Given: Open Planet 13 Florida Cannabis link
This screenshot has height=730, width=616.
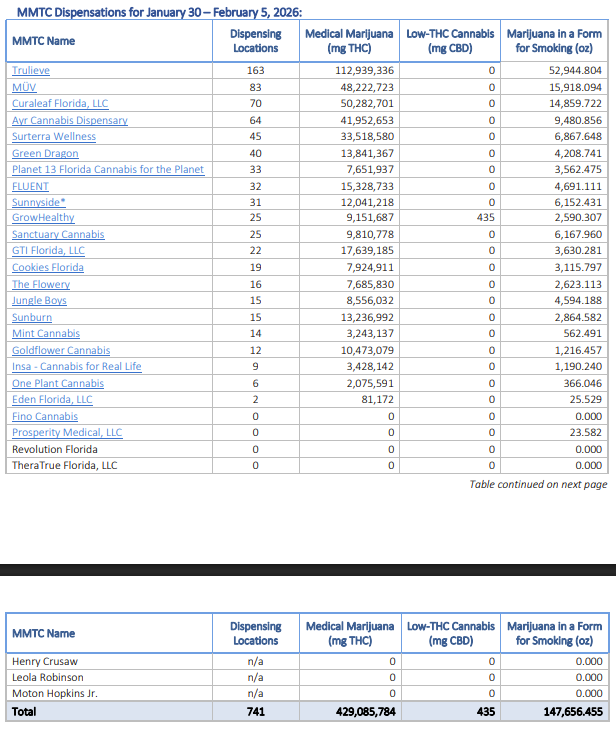Looking at the screenshot, I should click(108, 169).
